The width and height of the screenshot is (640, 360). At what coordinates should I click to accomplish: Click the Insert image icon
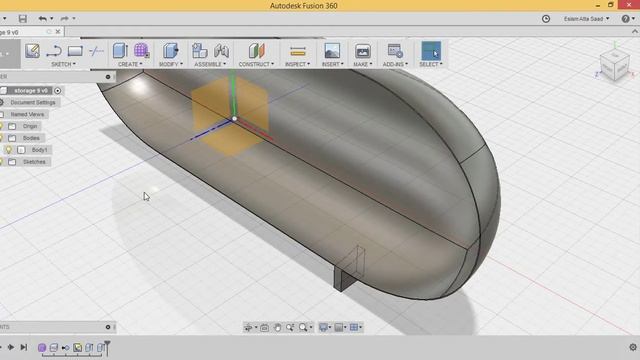coord(332,51)
